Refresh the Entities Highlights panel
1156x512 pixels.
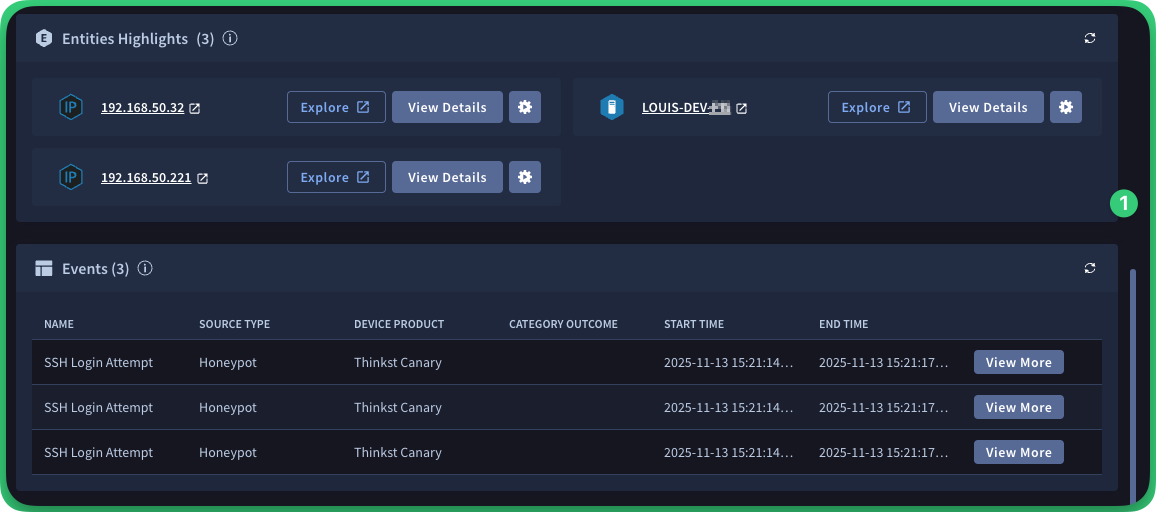[x=1090, y=39]
